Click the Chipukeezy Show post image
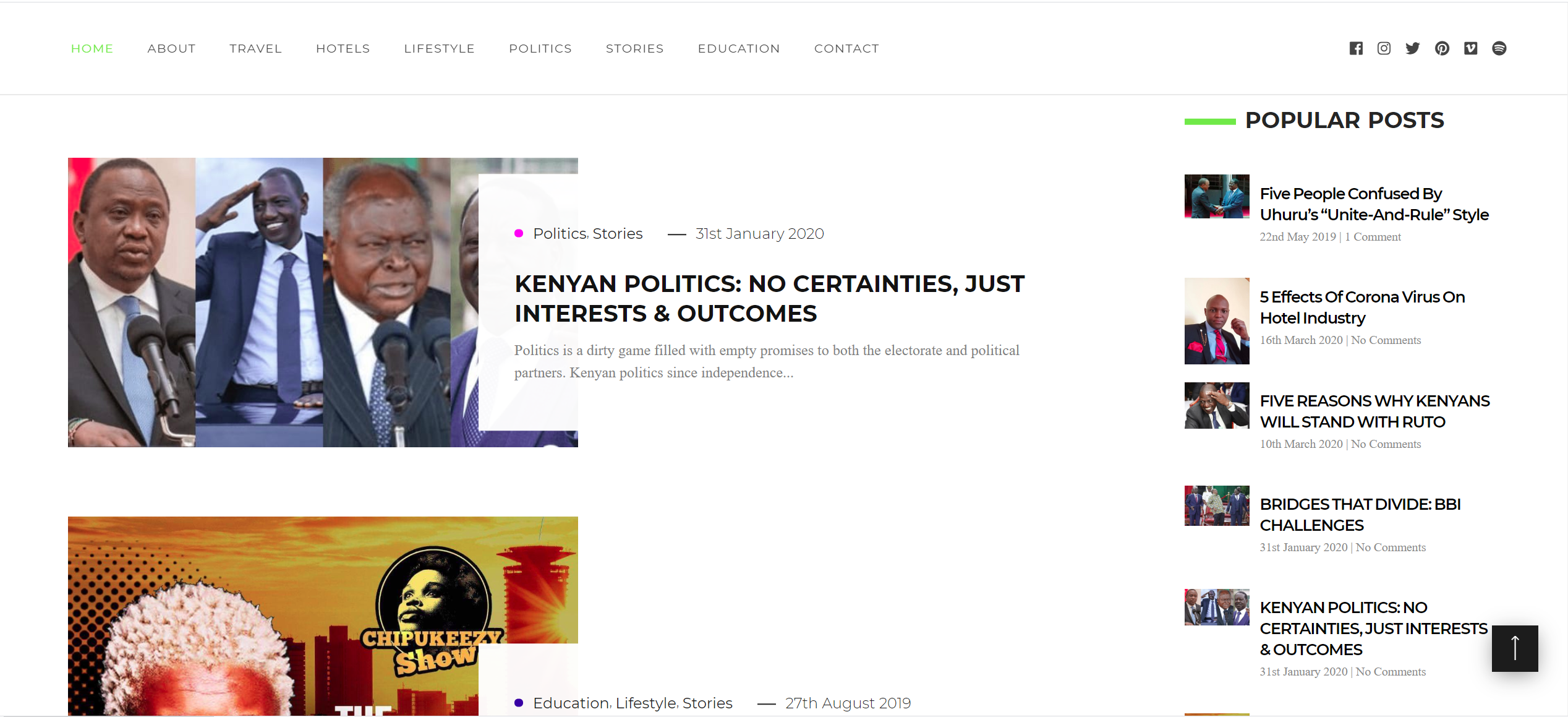The width and height of the screenshot is (1568, 717). tap(323, 616)
